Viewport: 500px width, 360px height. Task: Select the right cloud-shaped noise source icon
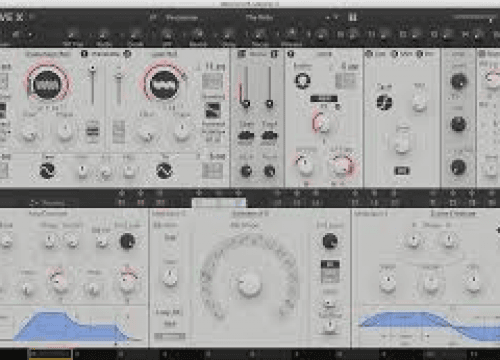[269, 136]
